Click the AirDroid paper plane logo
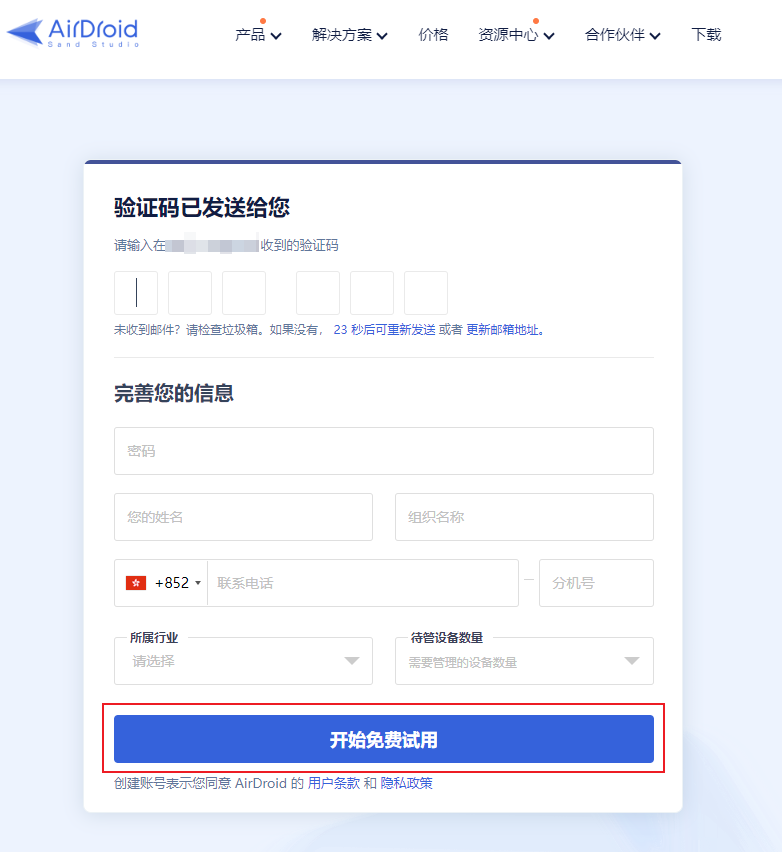The height and width of the screenshot is (852, 782). 25,33
